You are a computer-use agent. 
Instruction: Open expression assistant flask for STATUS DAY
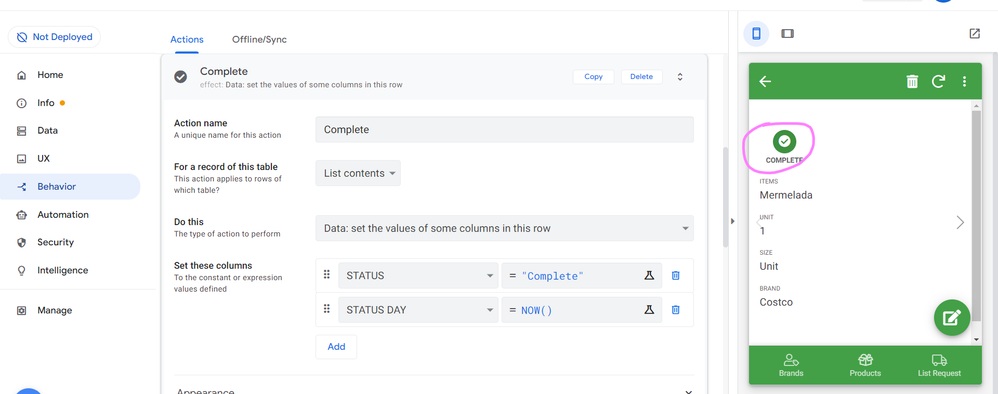pyautogui.click(x=649, y=310)
